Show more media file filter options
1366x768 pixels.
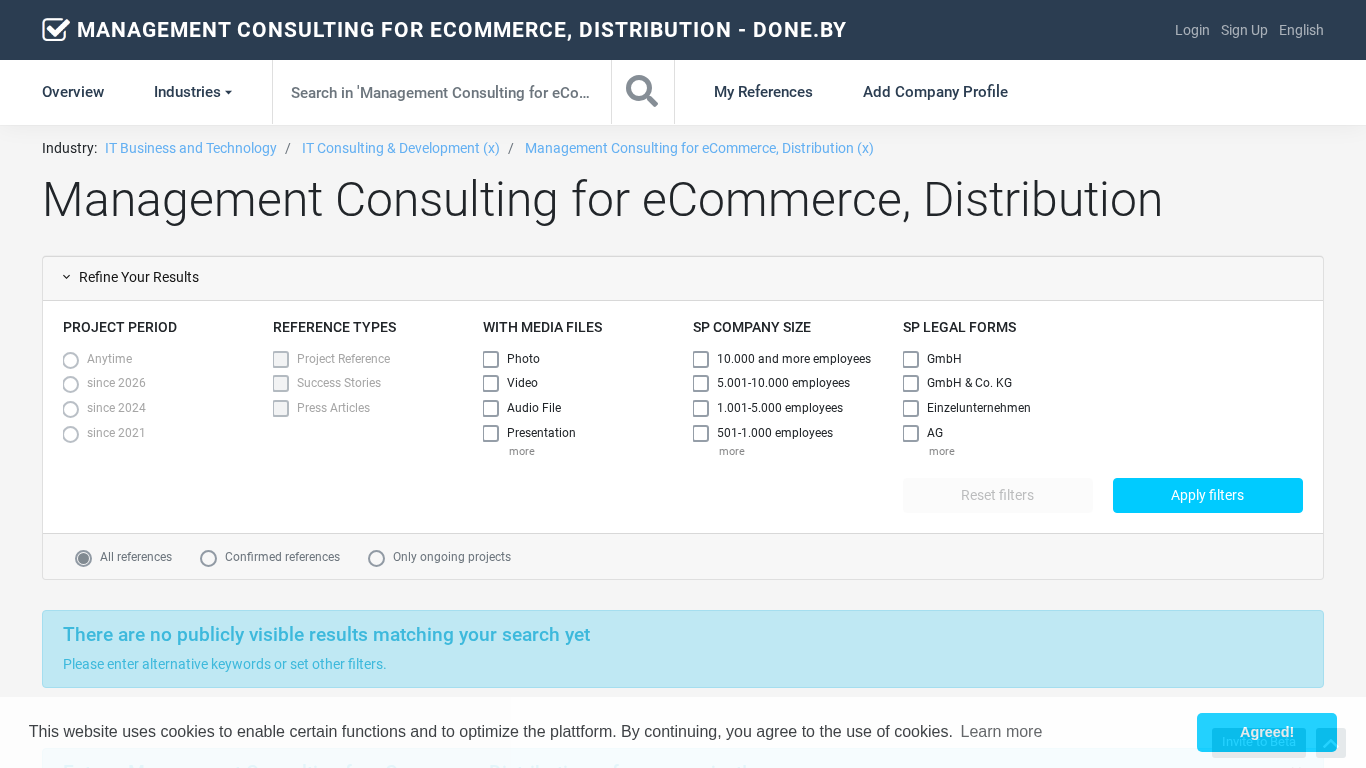pos(521,452)
